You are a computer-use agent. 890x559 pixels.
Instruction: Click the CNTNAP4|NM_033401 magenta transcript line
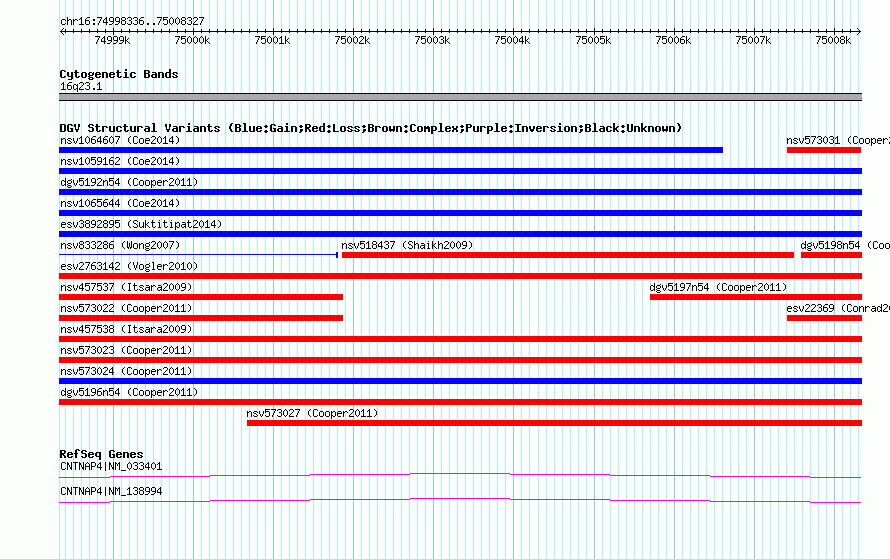point(460,476)
